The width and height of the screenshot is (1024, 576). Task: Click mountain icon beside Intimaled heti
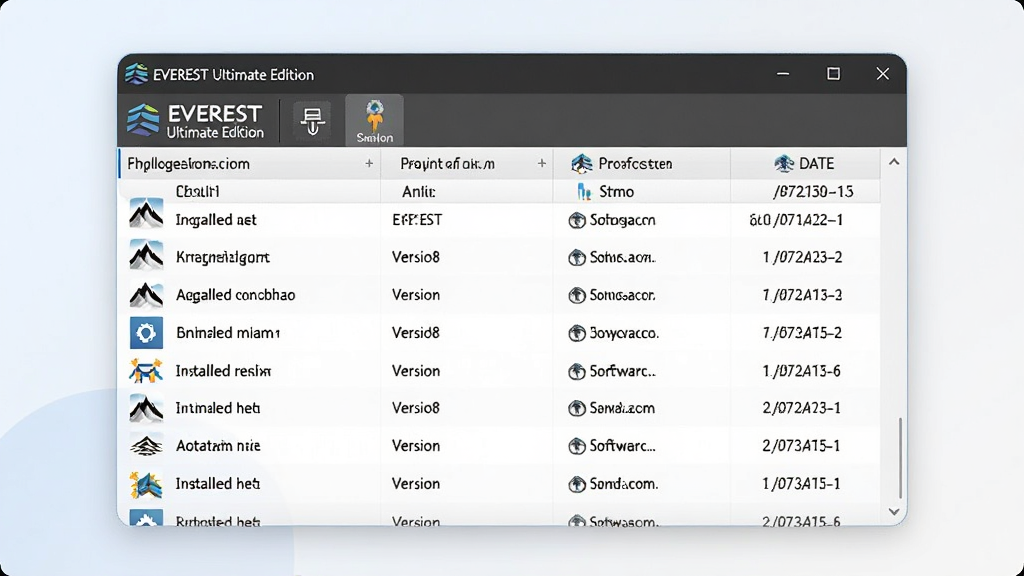tap(146, 408)
